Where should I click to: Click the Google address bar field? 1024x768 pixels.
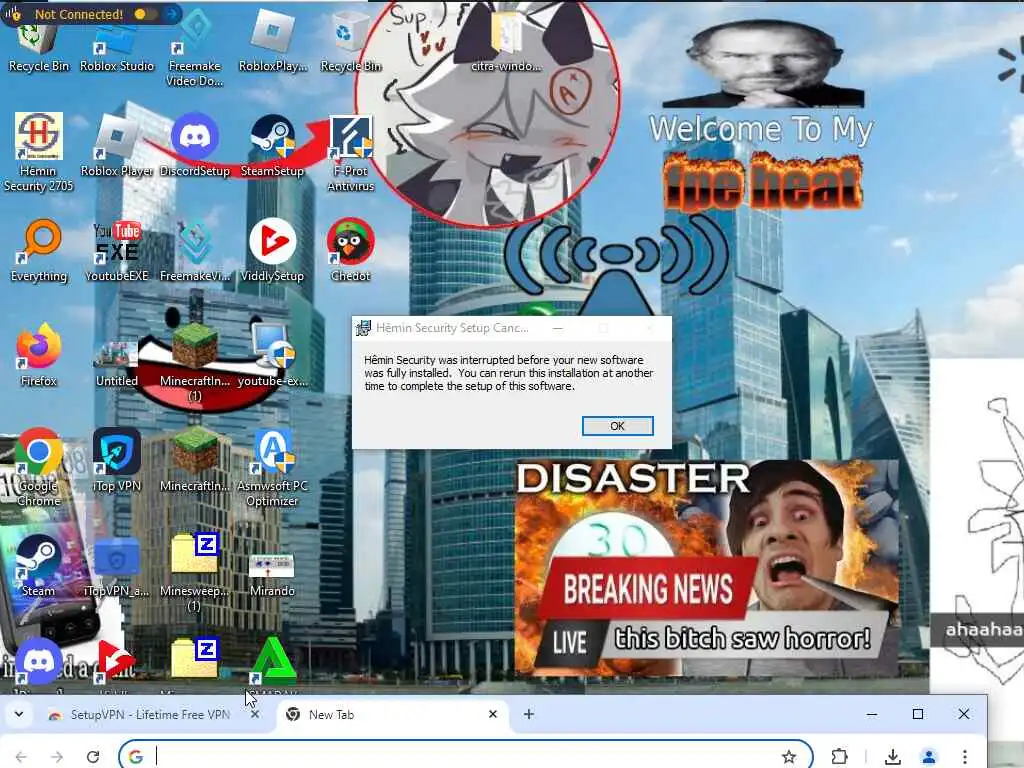465,756
